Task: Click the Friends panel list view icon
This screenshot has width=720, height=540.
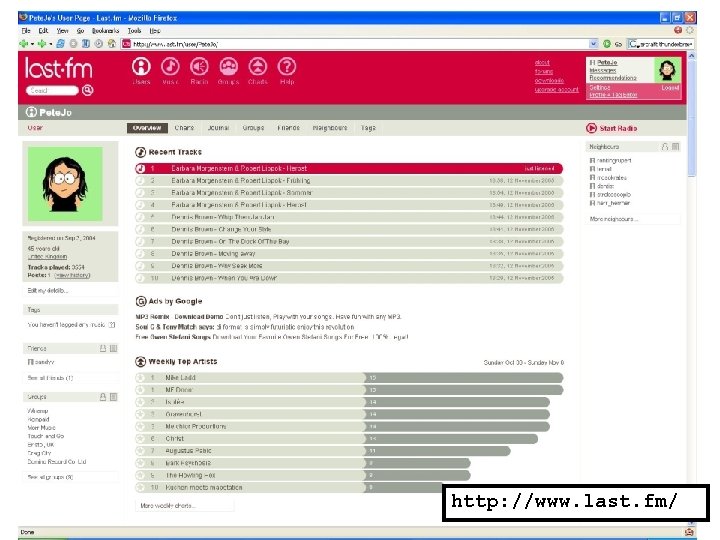Action: (113, 349)
